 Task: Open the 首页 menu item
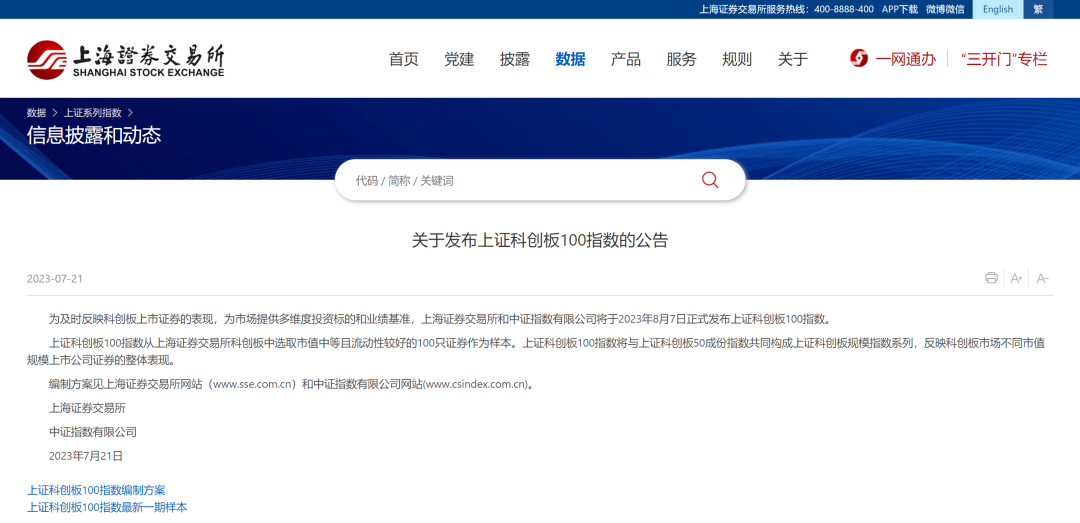pos(404,59)
